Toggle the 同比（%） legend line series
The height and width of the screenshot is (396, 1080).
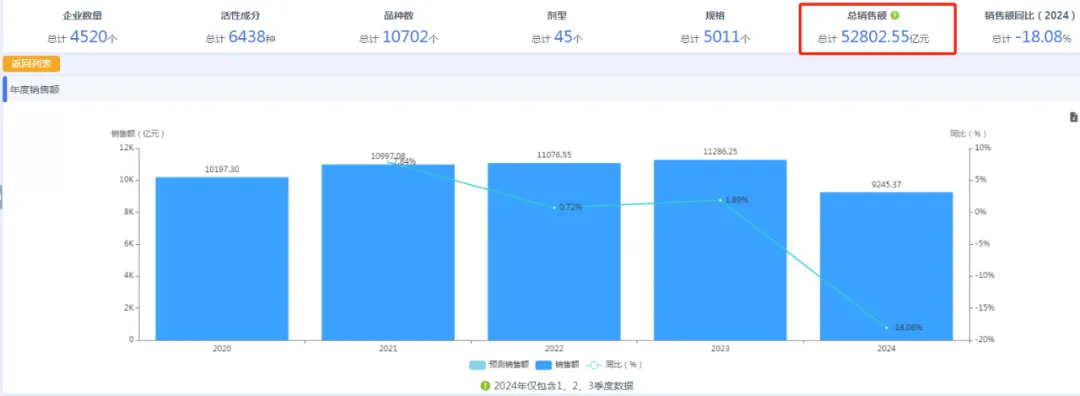615,364
